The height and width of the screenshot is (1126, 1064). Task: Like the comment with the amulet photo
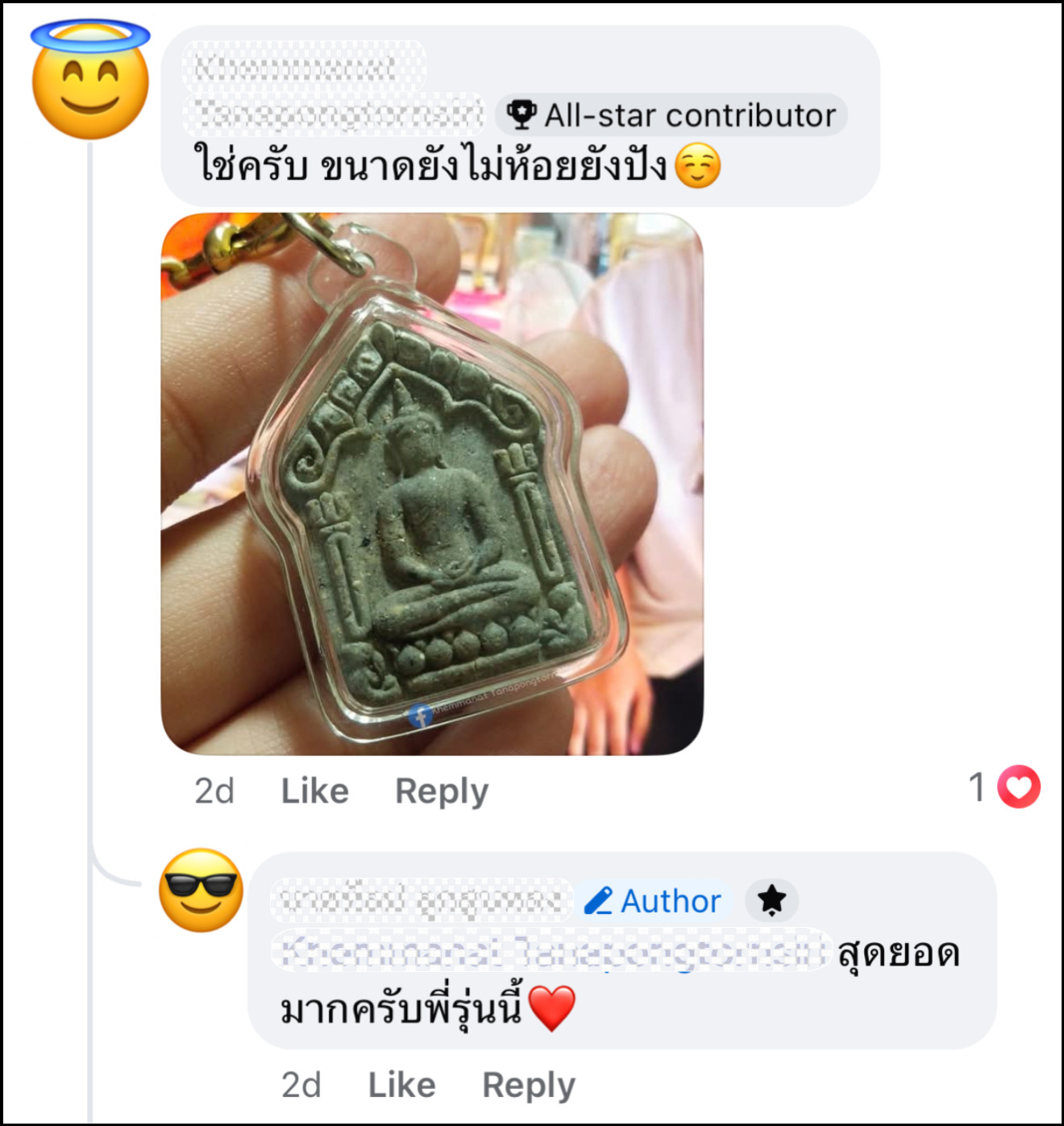click(x=314, y=791)
